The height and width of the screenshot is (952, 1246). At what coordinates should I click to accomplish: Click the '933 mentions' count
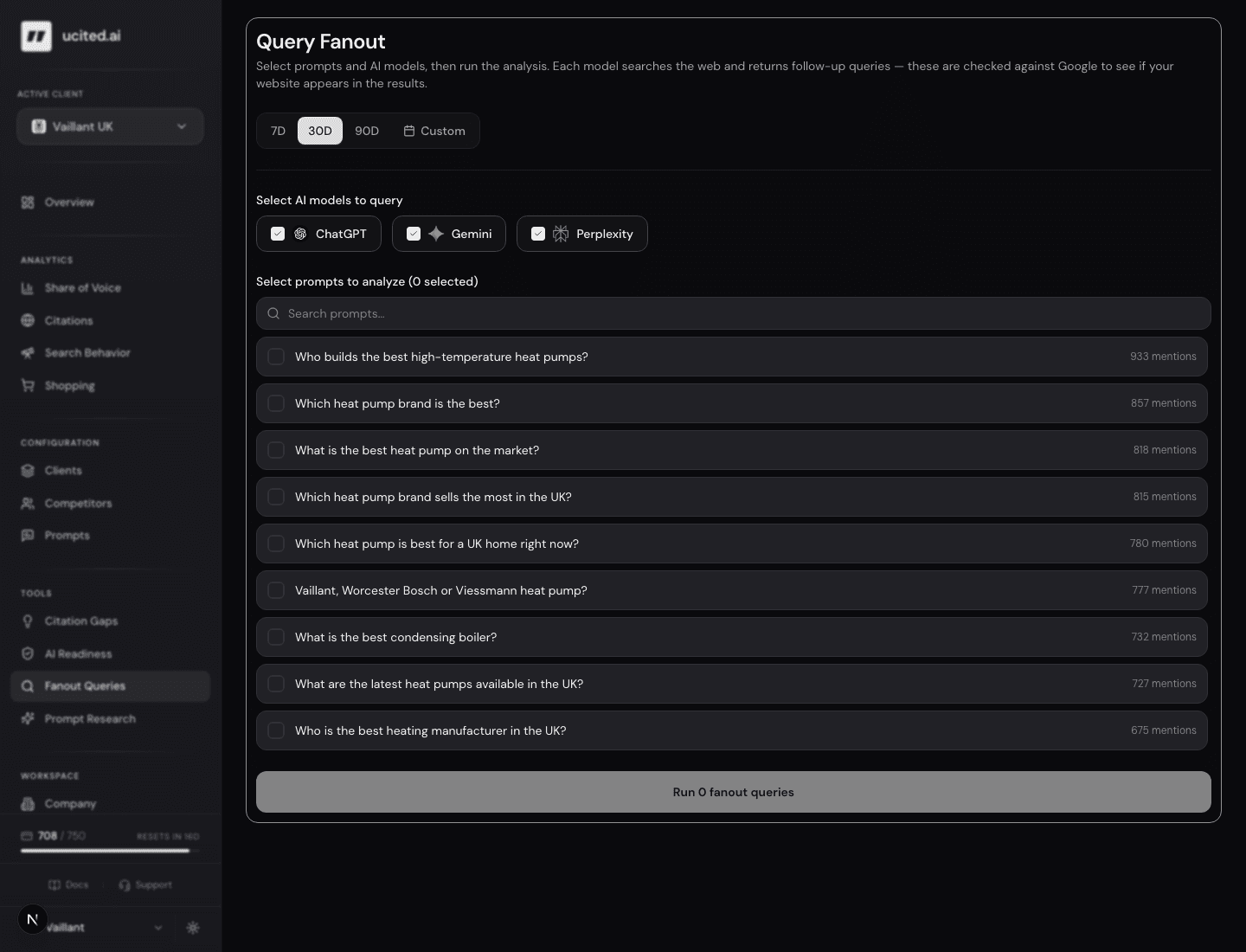pos(1163,357)
